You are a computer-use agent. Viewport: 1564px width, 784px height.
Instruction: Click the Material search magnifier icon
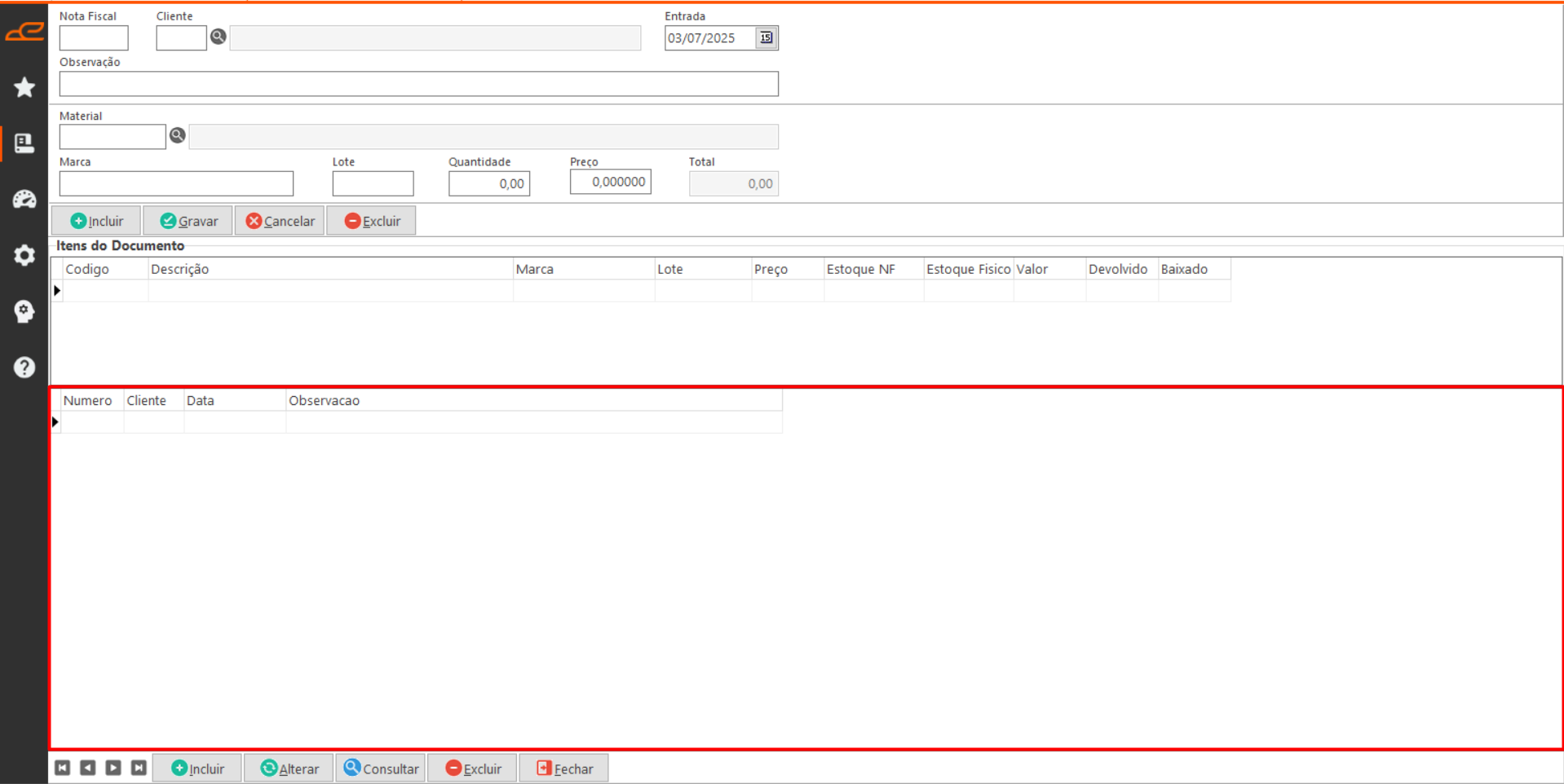pos(177,135)
